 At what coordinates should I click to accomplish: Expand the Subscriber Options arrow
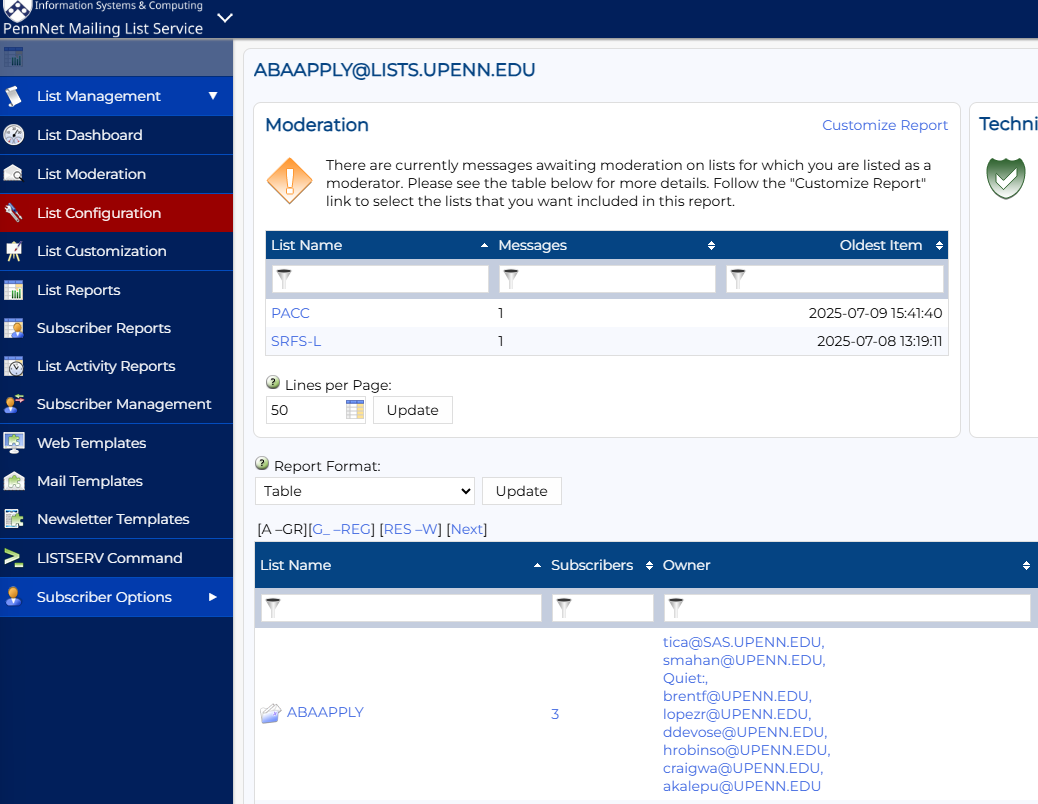(x=212, y=597)
